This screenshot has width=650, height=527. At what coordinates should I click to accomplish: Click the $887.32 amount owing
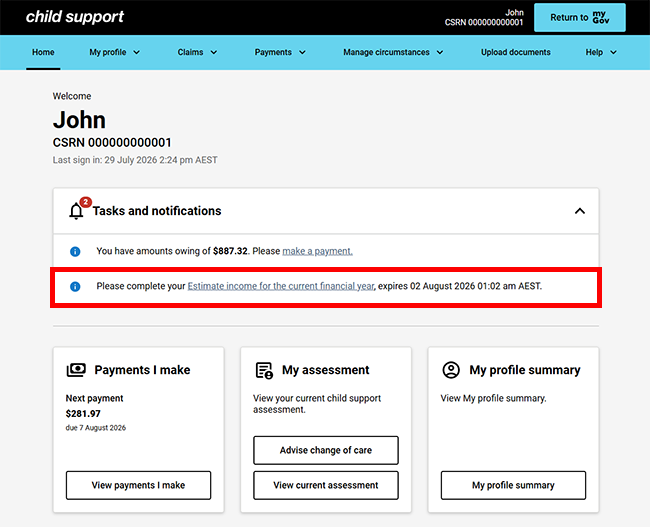(x=230, y=251)
